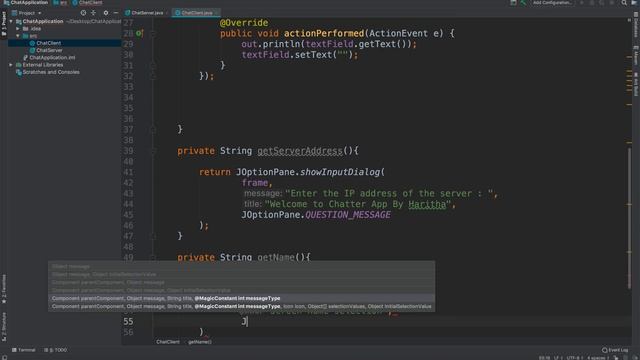Select ChatApplication.iml file in tree
Screen dimensions: 640x360
click(52, 58)
